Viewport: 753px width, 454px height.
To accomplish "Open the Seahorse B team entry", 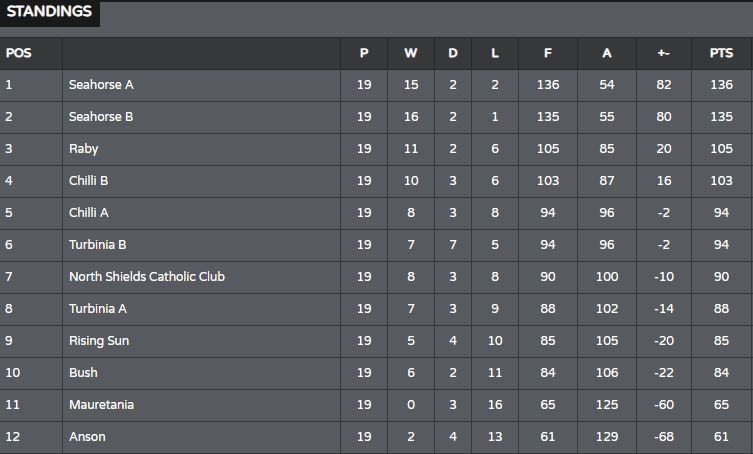I will click(101, 117).
